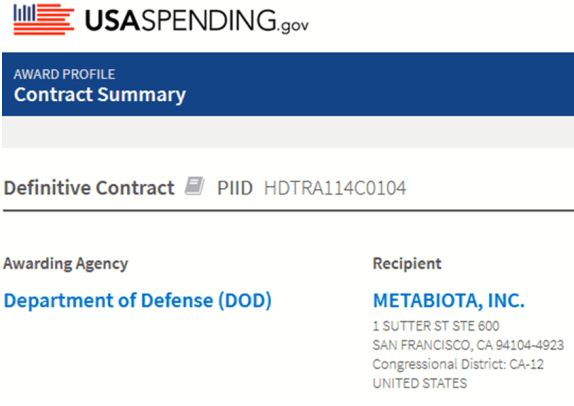574x406 pixels.
Task: Click the Definitive Contract heading
Action: (x=89, y=188)
